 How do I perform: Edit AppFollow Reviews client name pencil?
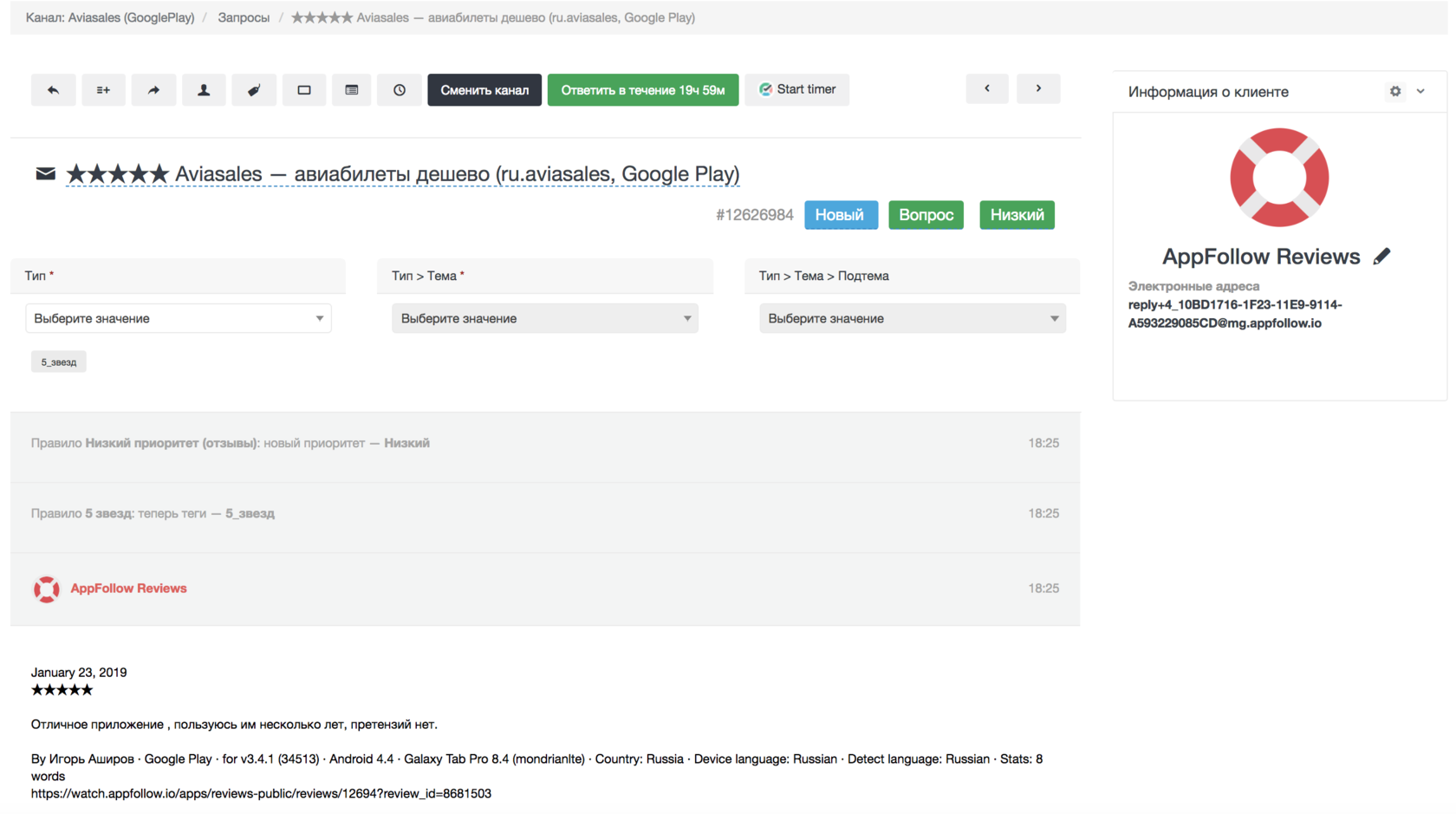[1382, 257]
